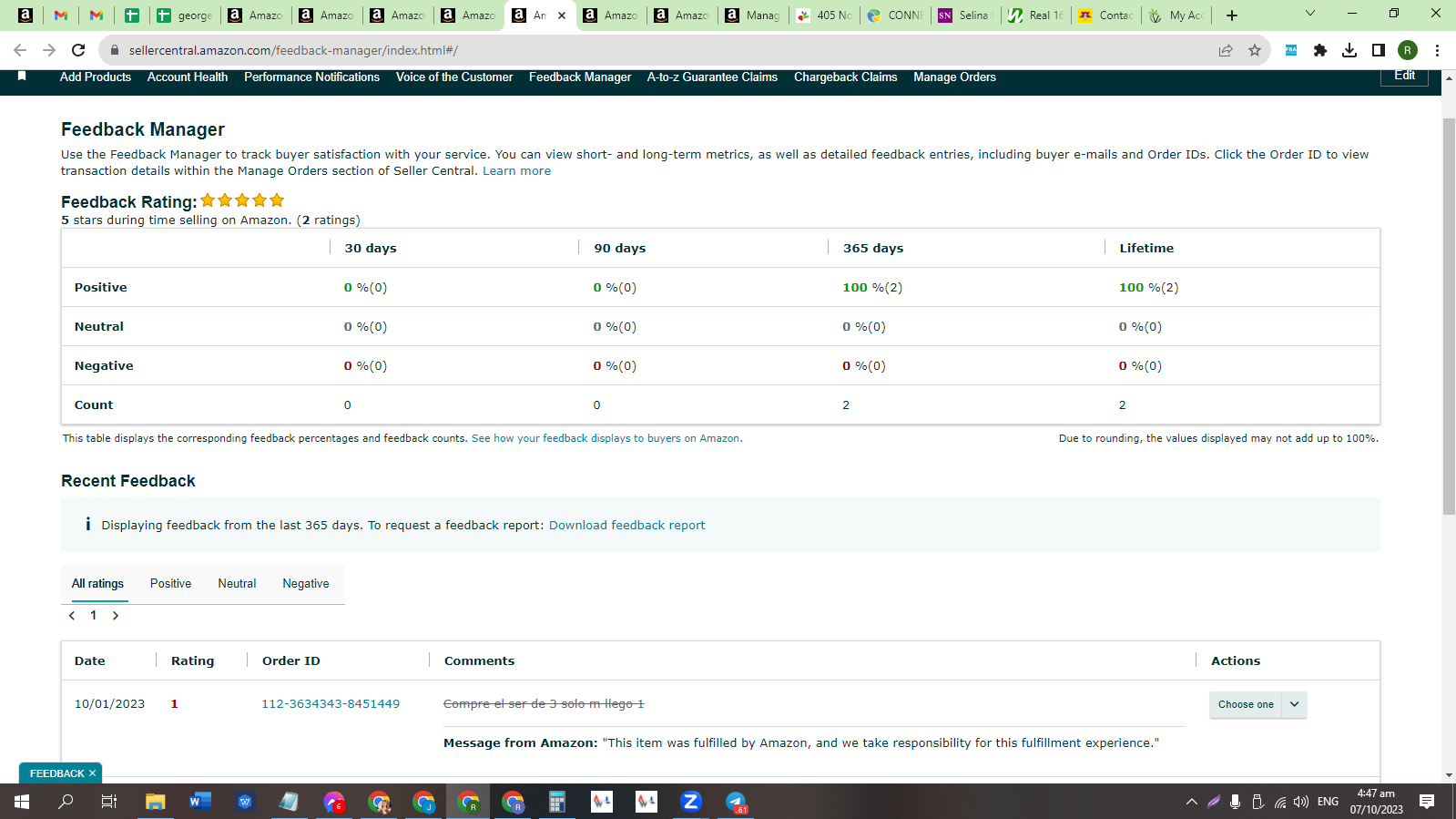Switch to the Negative feedback tab

tap(306, 583)
